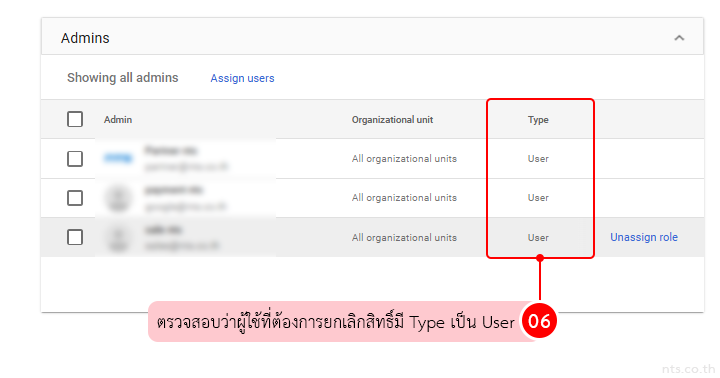Click third row User type cell

[538, 237]
